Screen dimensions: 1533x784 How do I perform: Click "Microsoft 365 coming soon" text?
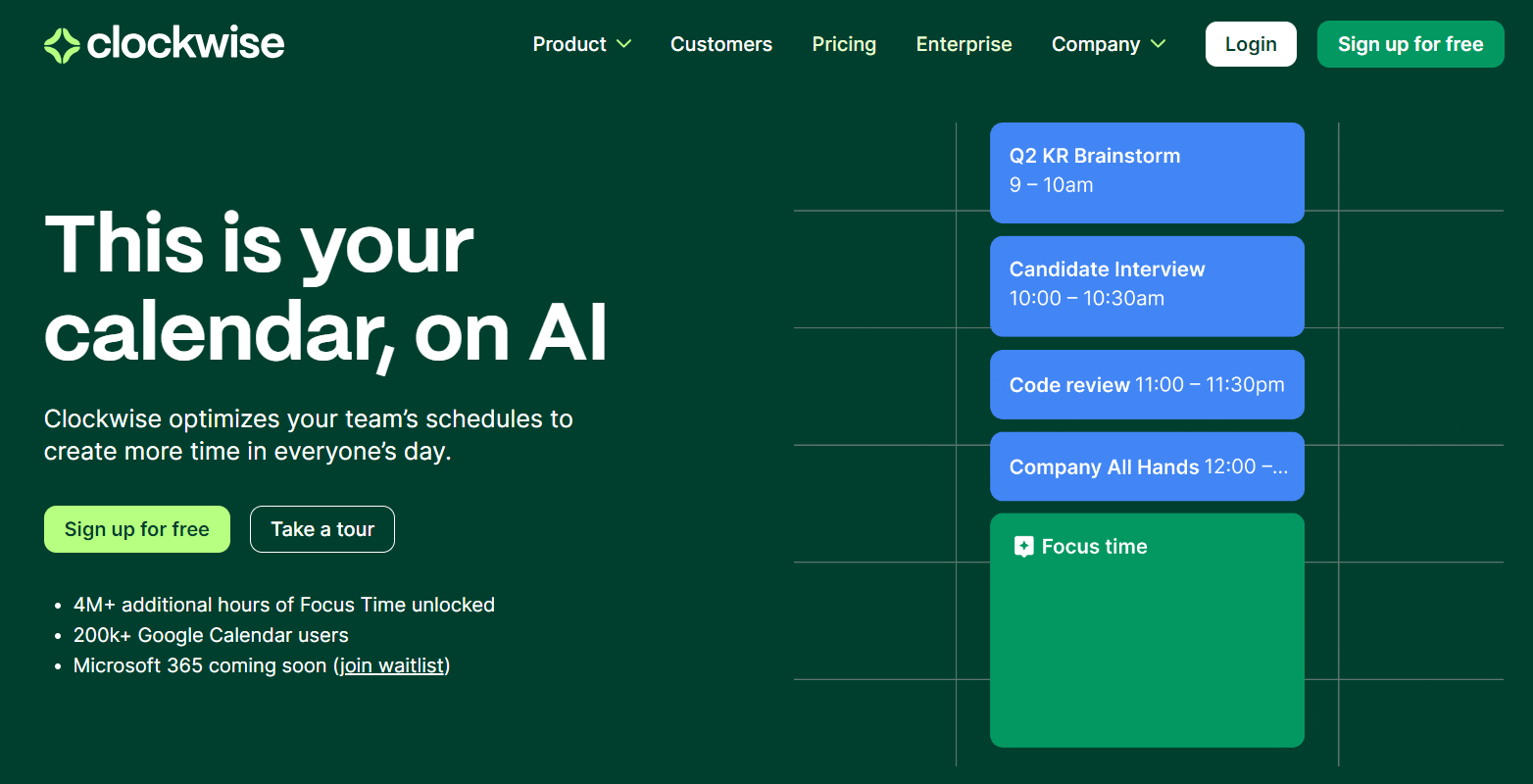click(200, 665)
